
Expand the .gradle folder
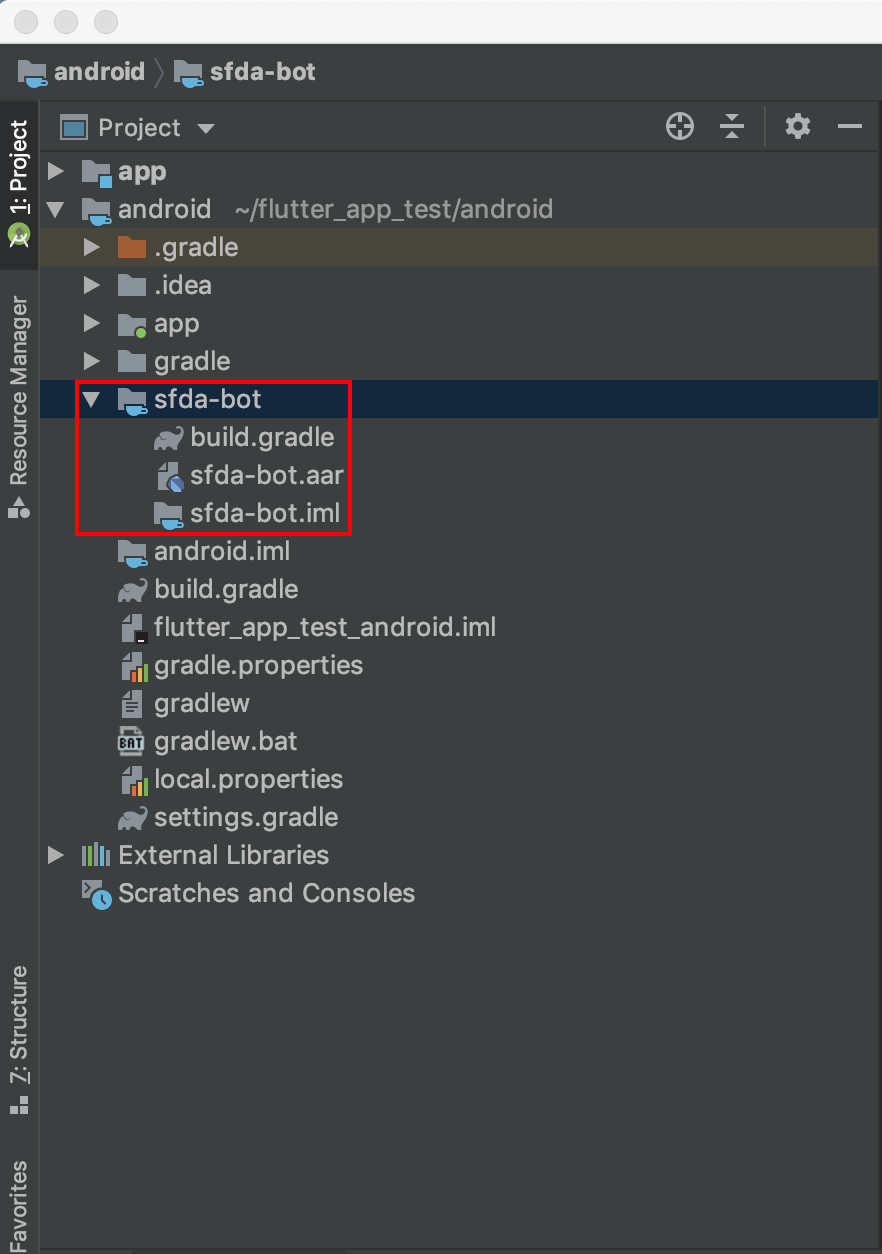click(92, 248)
